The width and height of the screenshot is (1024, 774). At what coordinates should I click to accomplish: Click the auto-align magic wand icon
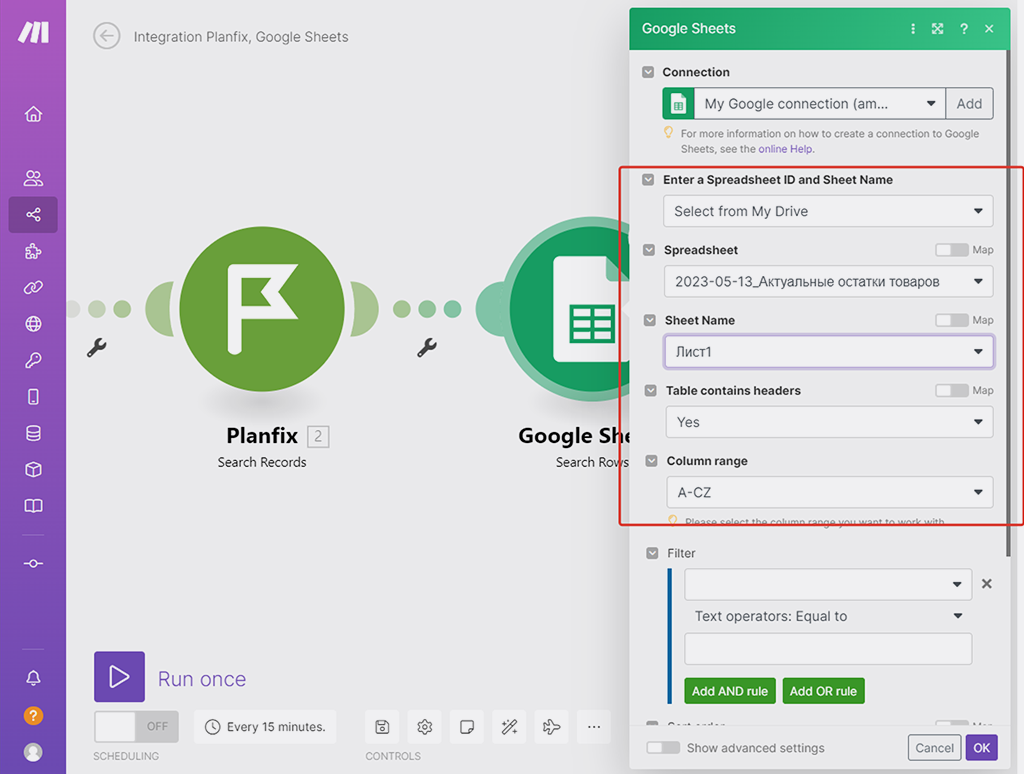(509, 727)
